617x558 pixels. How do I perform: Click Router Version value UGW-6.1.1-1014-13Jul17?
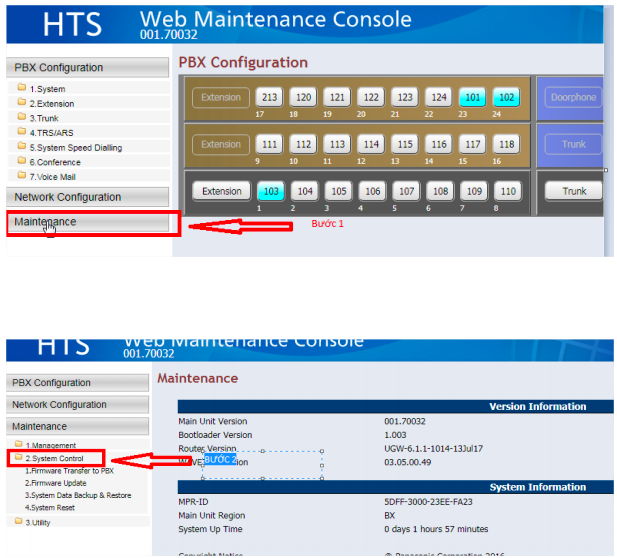point(433,449)
